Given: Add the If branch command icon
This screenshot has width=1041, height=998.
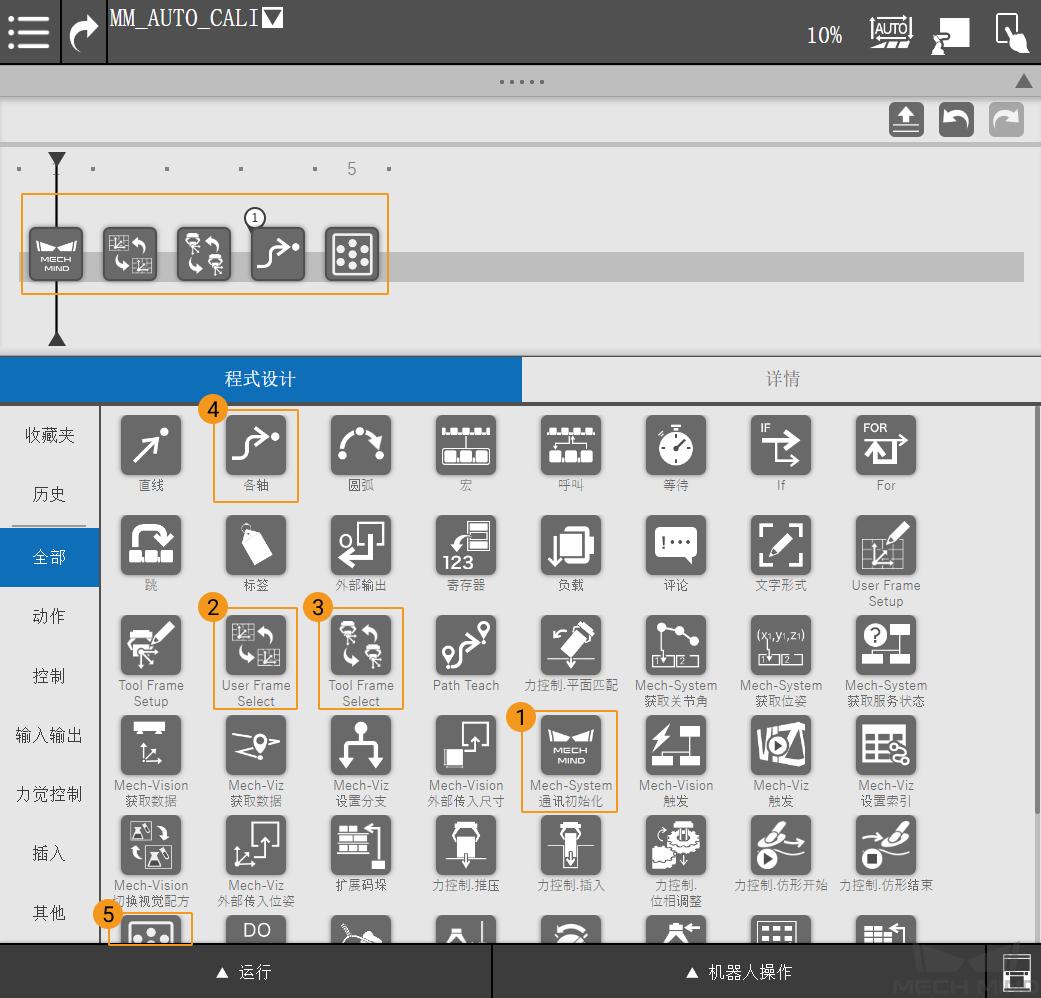Looking at the screenshot, I should tap(781, 445).
